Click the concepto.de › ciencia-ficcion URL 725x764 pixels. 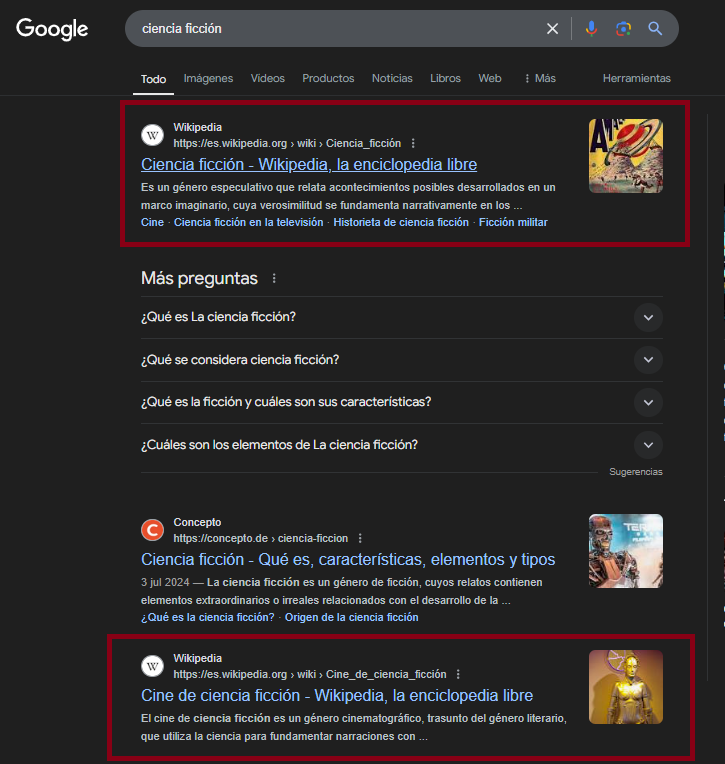261,538
